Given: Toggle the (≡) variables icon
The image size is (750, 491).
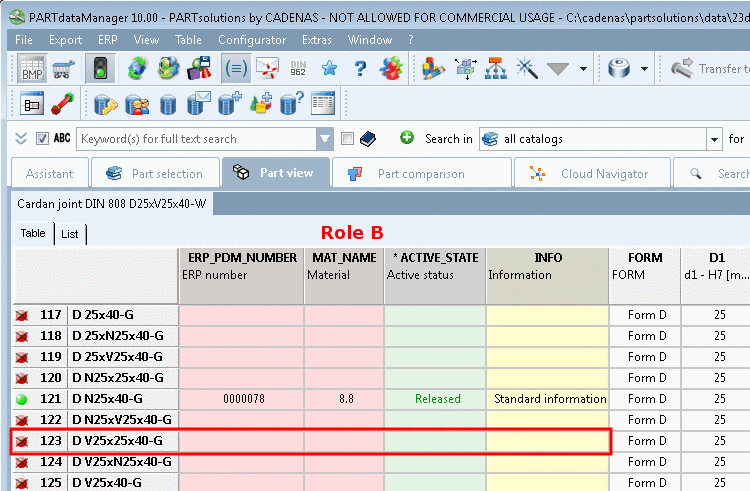Looking at the screenshot, I should click(x=236, y=69).
